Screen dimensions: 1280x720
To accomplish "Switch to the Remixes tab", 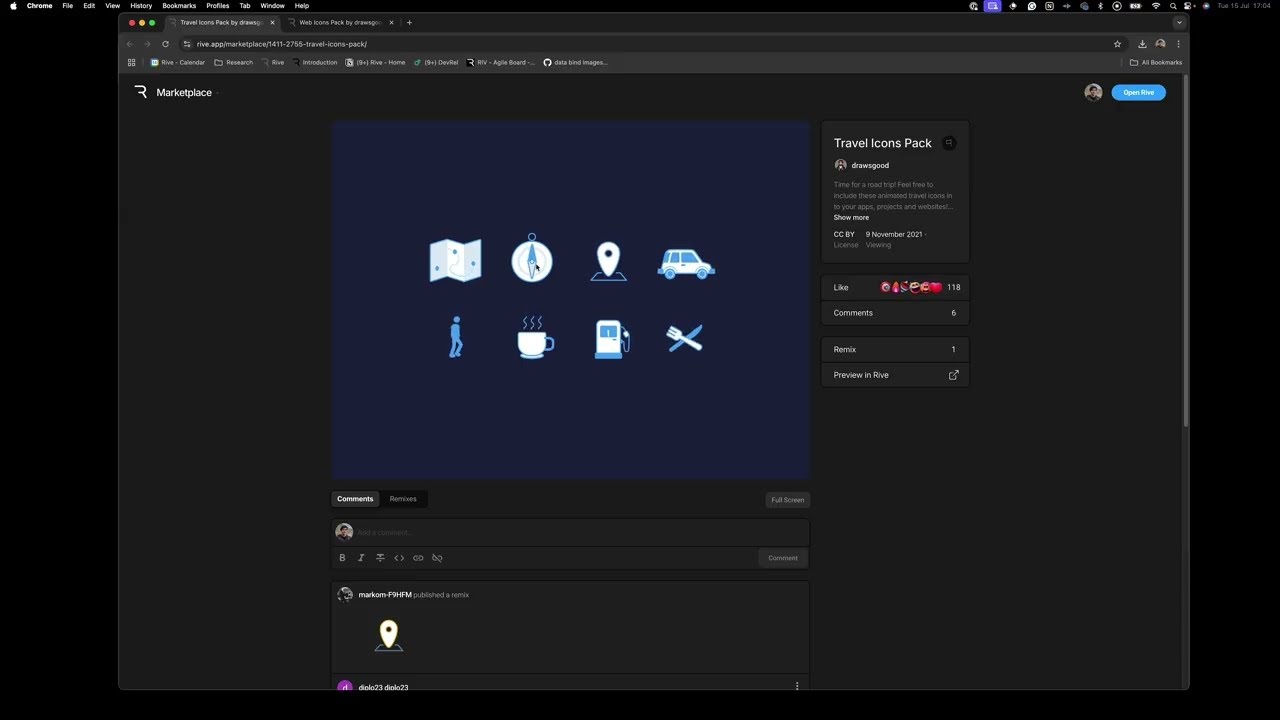I will point(403,499).
